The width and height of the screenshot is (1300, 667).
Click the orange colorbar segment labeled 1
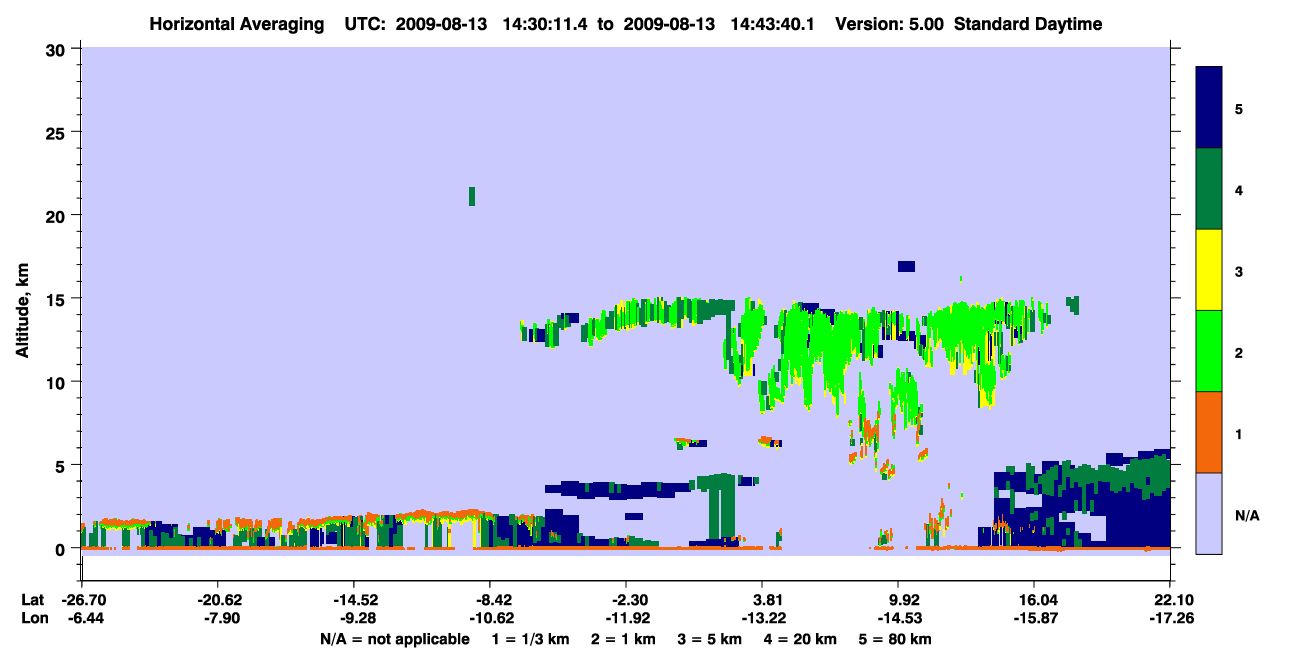coord(1209,432)
